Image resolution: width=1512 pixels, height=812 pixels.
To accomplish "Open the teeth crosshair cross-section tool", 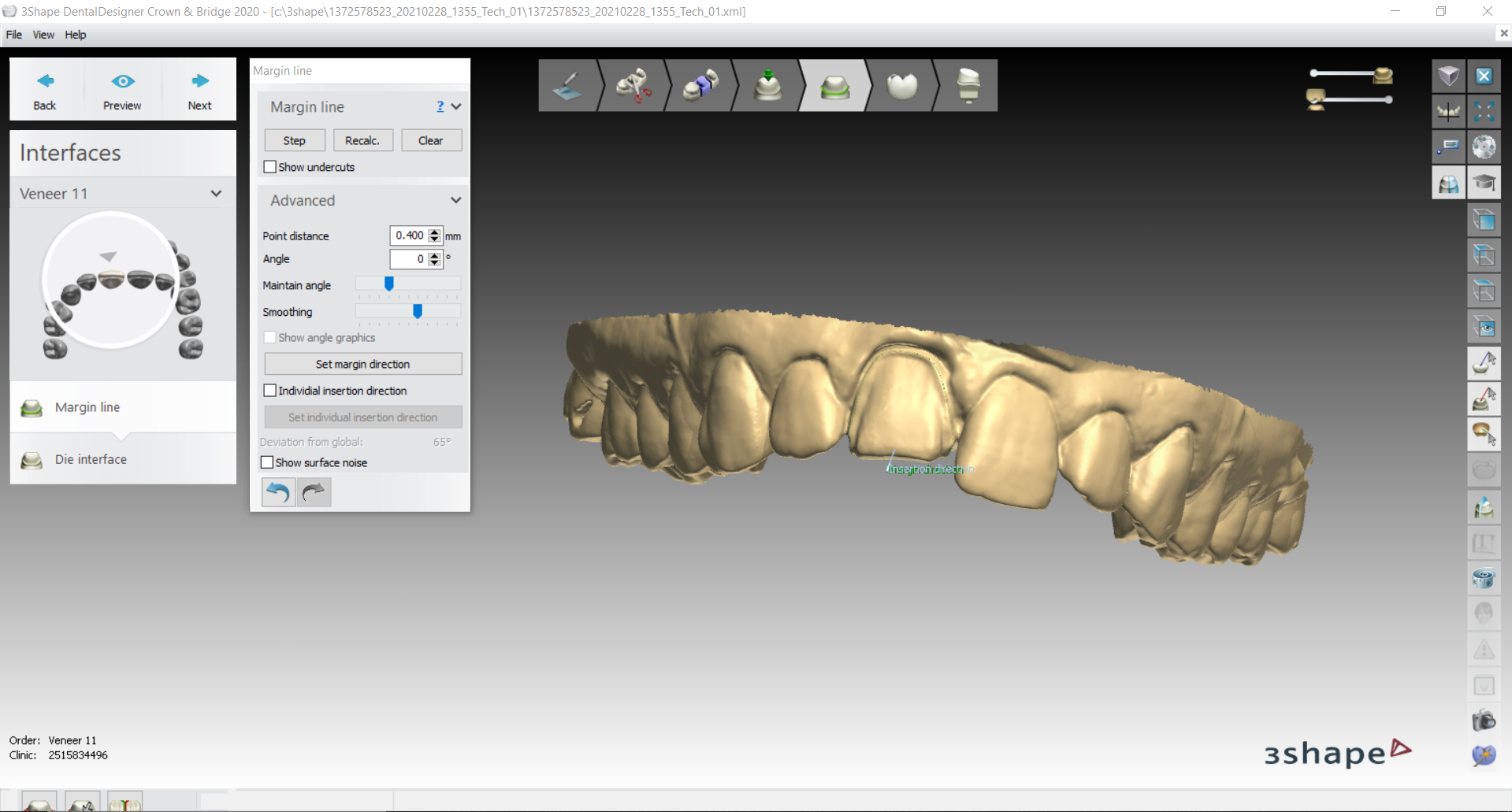I will point(1448,111).
